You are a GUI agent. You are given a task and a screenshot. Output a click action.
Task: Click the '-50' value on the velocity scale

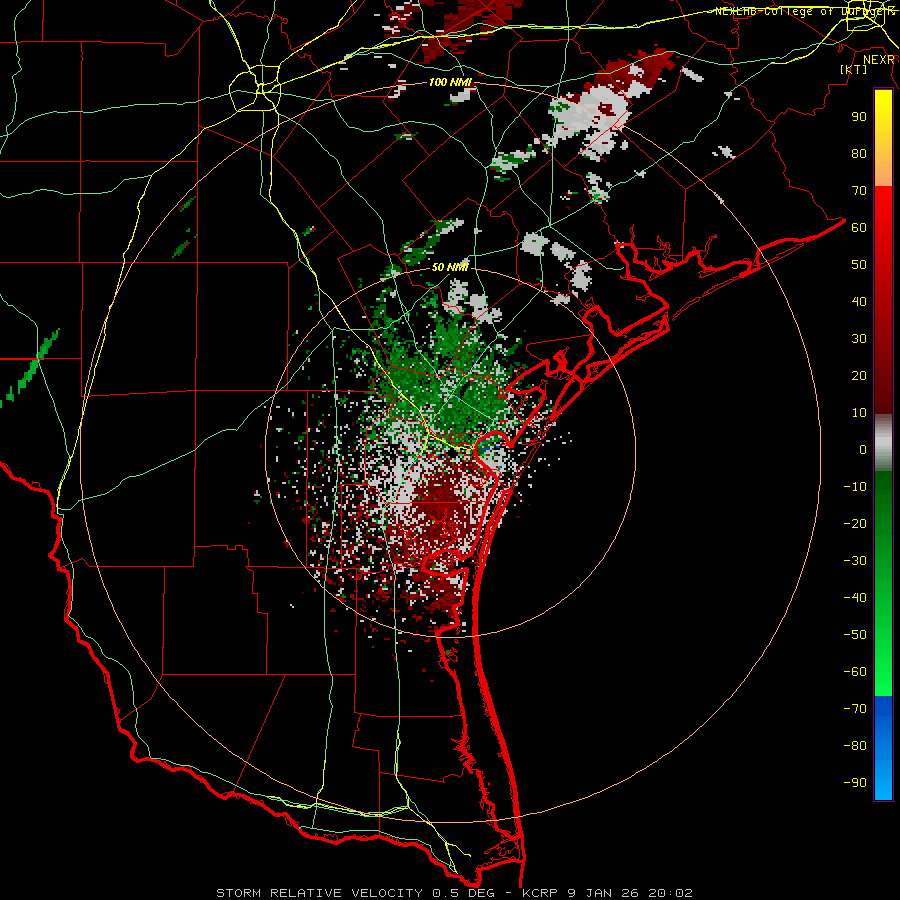855,635
